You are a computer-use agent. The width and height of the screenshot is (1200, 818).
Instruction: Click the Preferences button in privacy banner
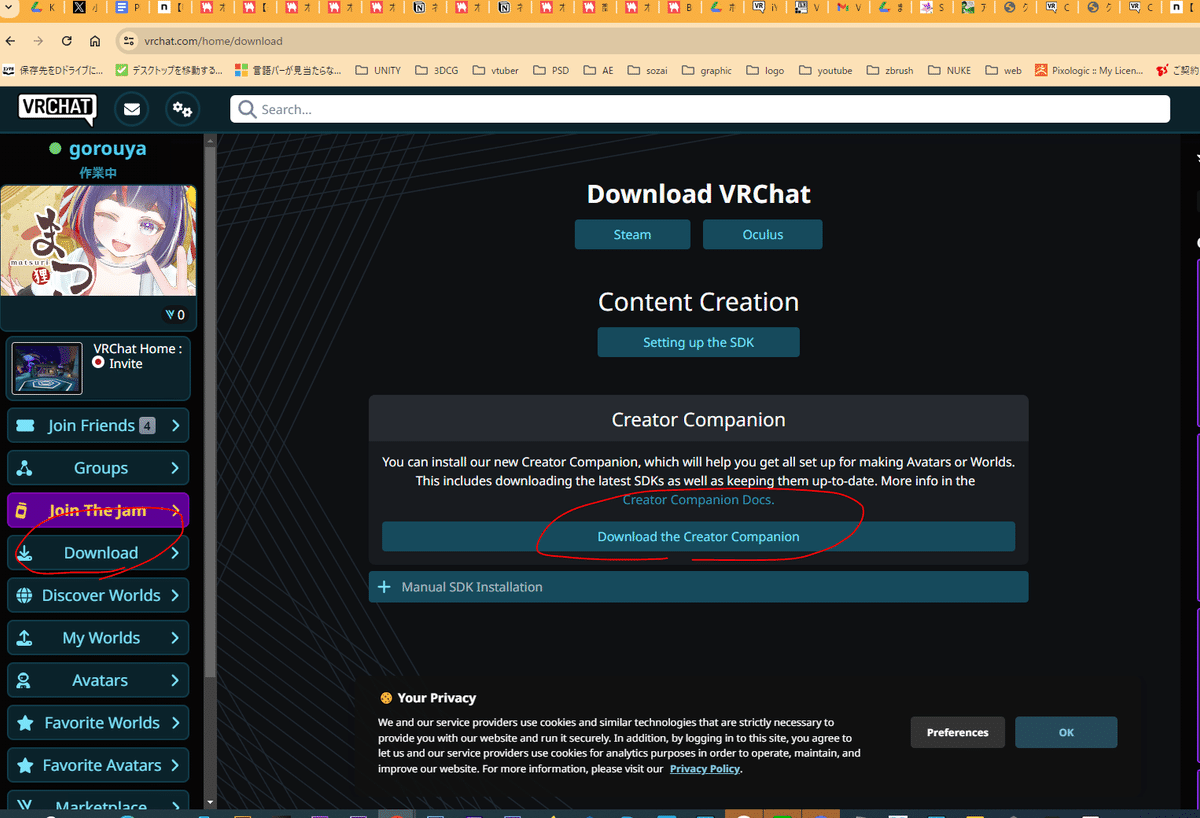[x=957, y=732]
